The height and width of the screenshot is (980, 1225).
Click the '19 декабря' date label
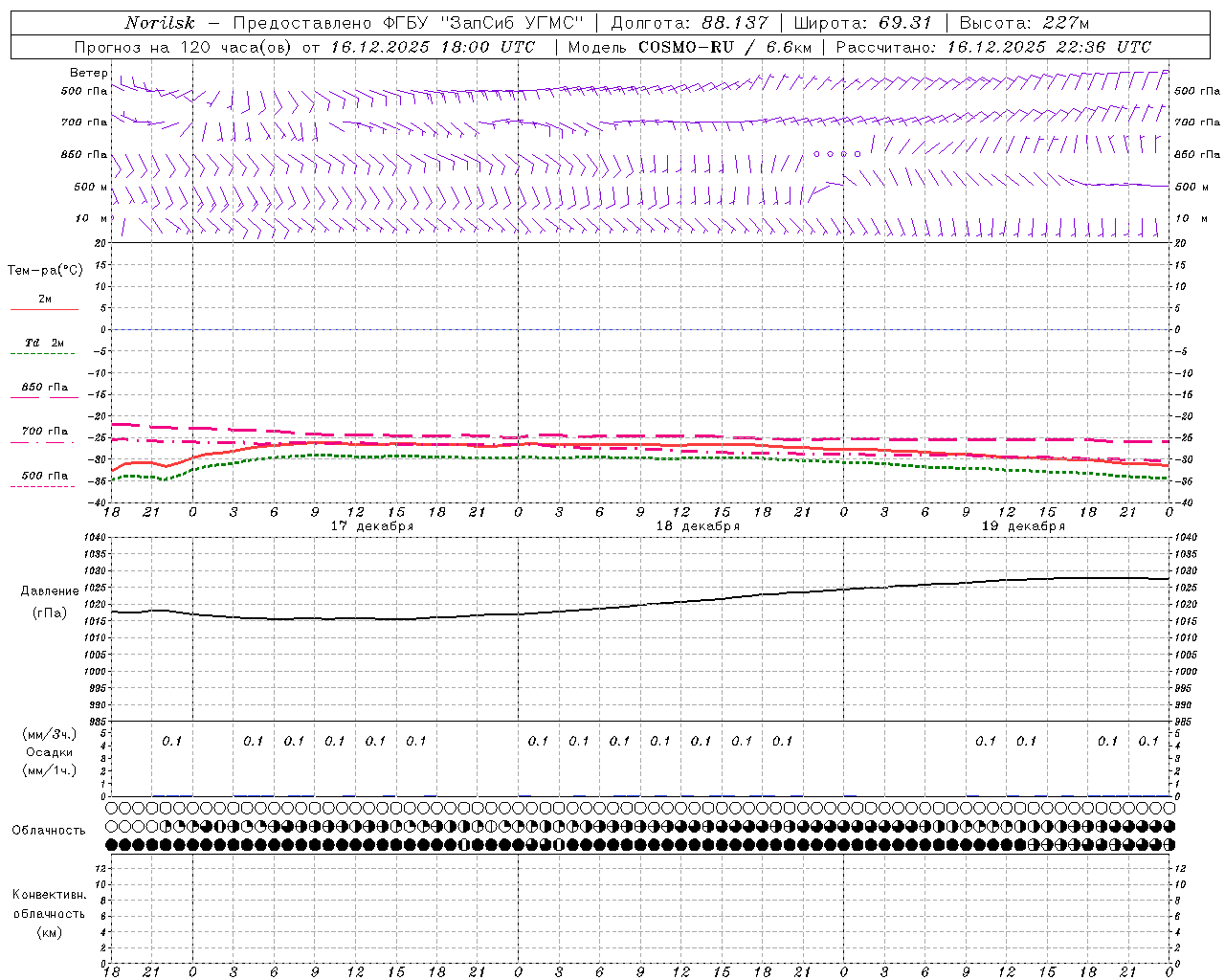click(1023, 526)
